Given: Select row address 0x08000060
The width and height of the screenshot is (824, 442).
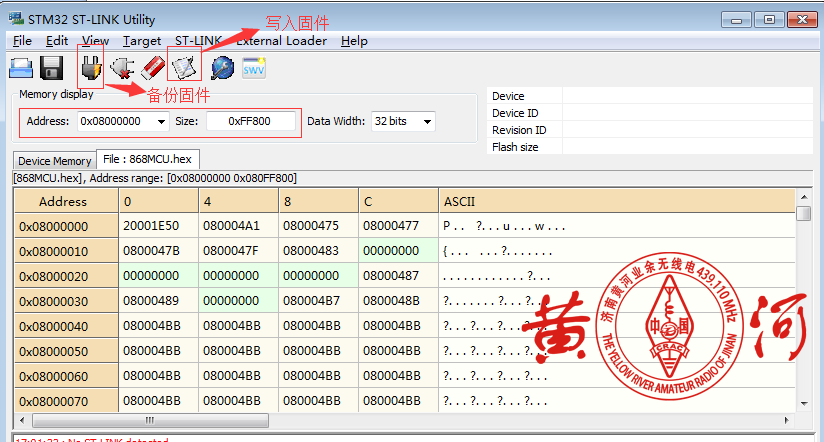Looking at the screenshot, I should click(66, 376).
